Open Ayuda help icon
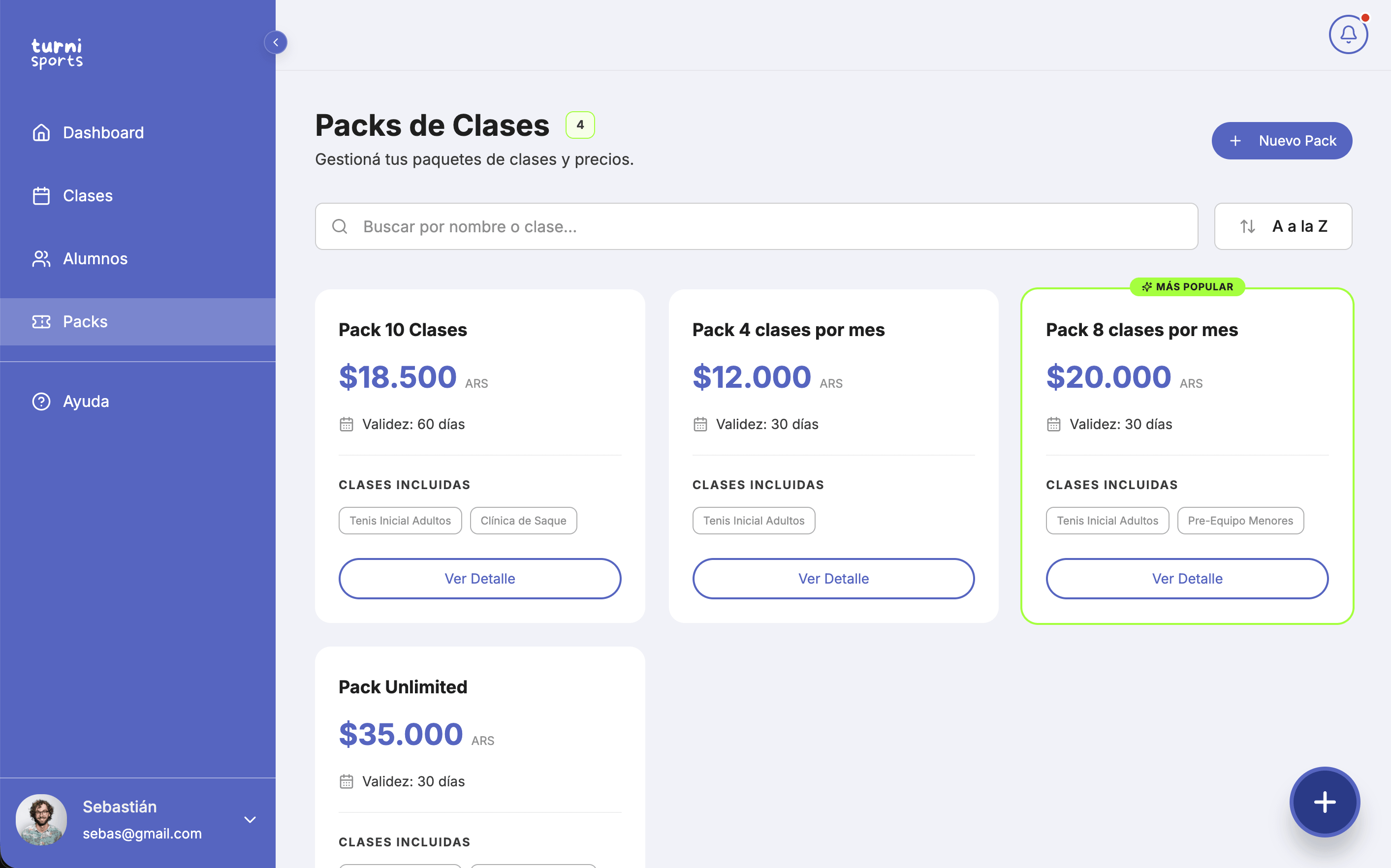Image resolution: width=1391 pixels, height=868 pixels. (x=41, y=402)
